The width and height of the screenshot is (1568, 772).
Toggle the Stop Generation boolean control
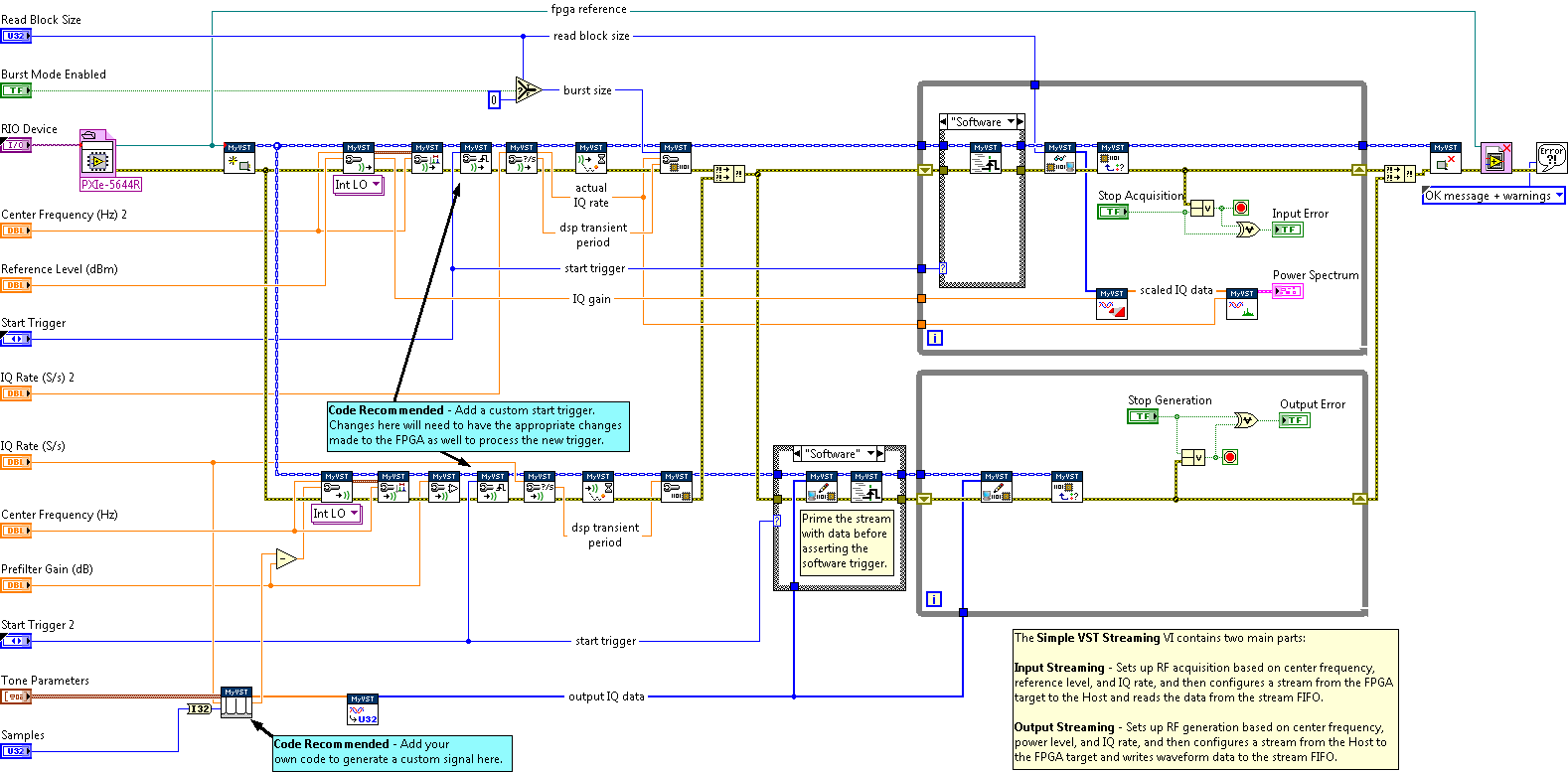point(1142,416)
